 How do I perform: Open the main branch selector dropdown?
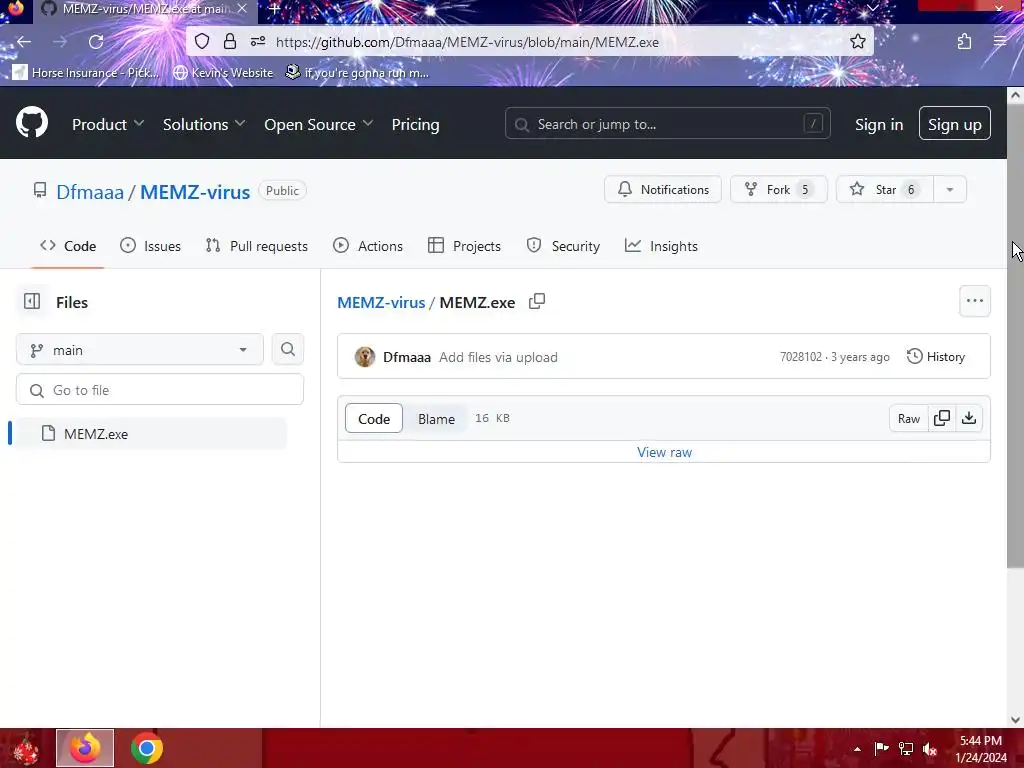coord(140,349)
